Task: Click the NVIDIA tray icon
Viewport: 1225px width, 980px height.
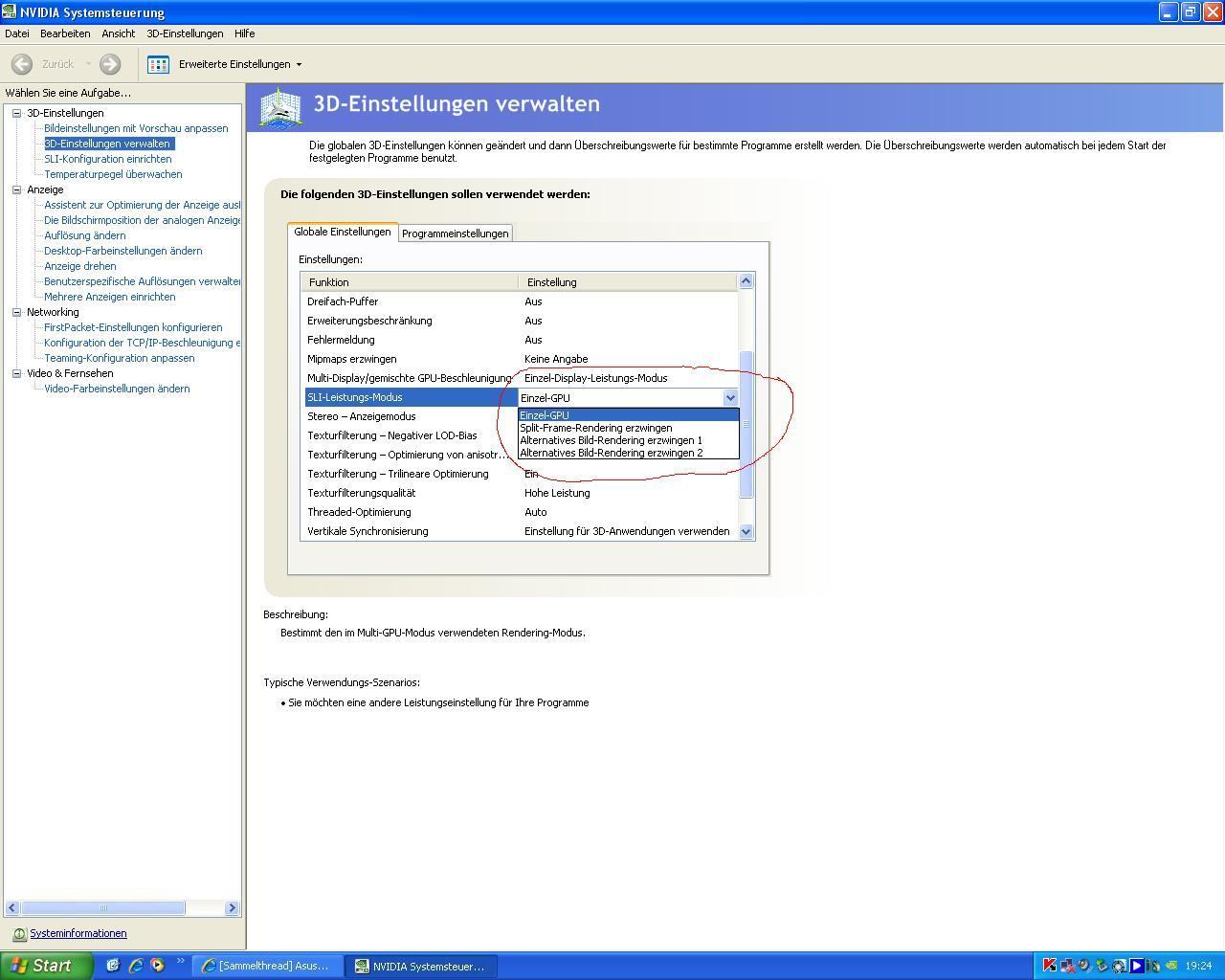Action: pyautogui.click(x=1171, y=966)
